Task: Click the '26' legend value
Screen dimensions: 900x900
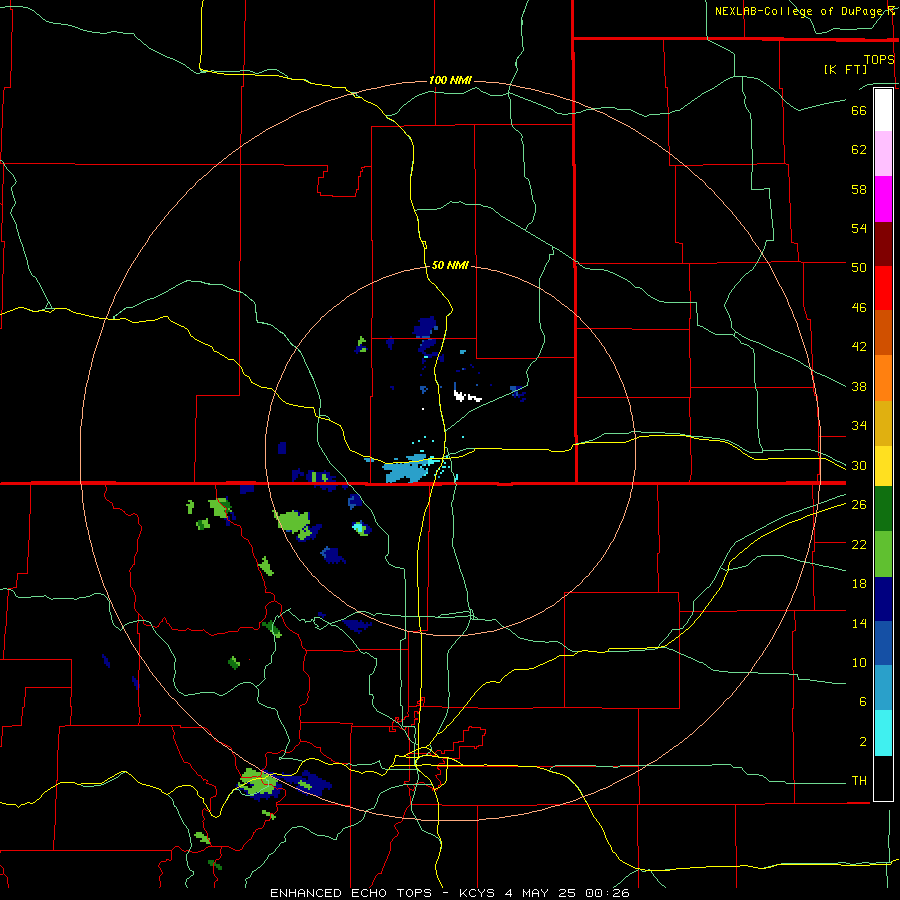Action: [859, 505]
